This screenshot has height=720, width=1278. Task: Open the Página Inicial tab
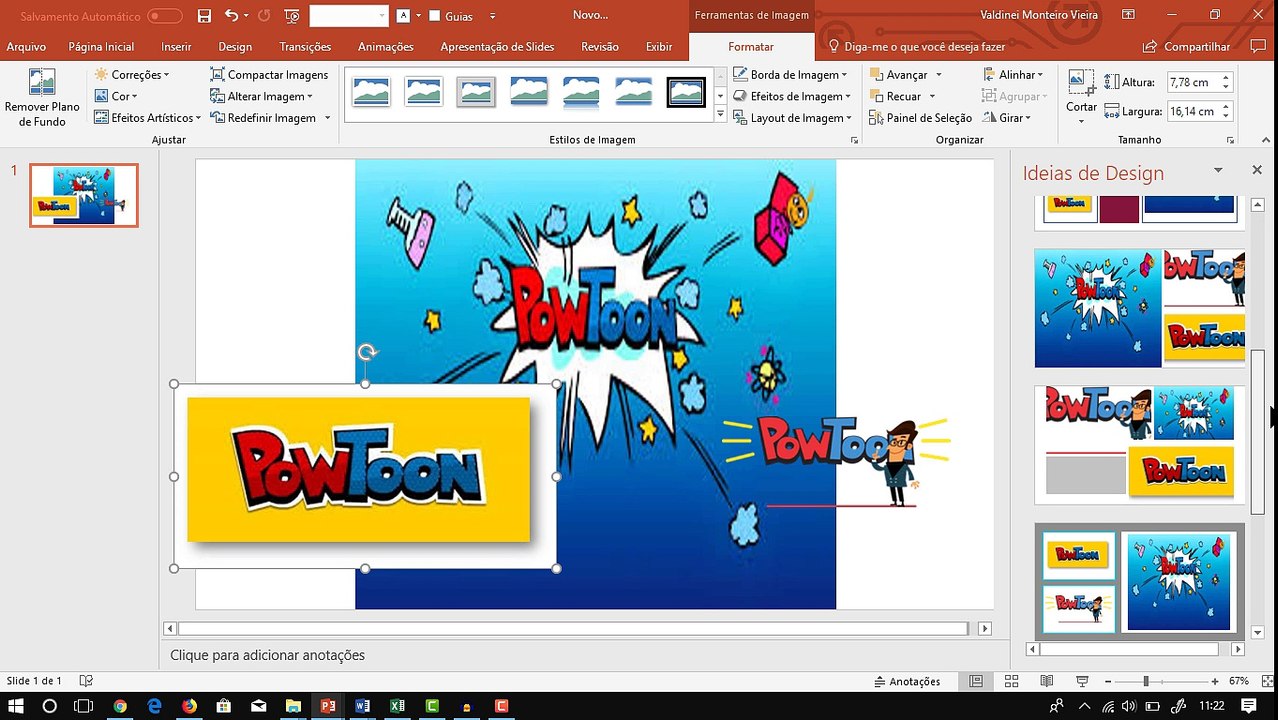pyautogui.click(x=101, y=47)
